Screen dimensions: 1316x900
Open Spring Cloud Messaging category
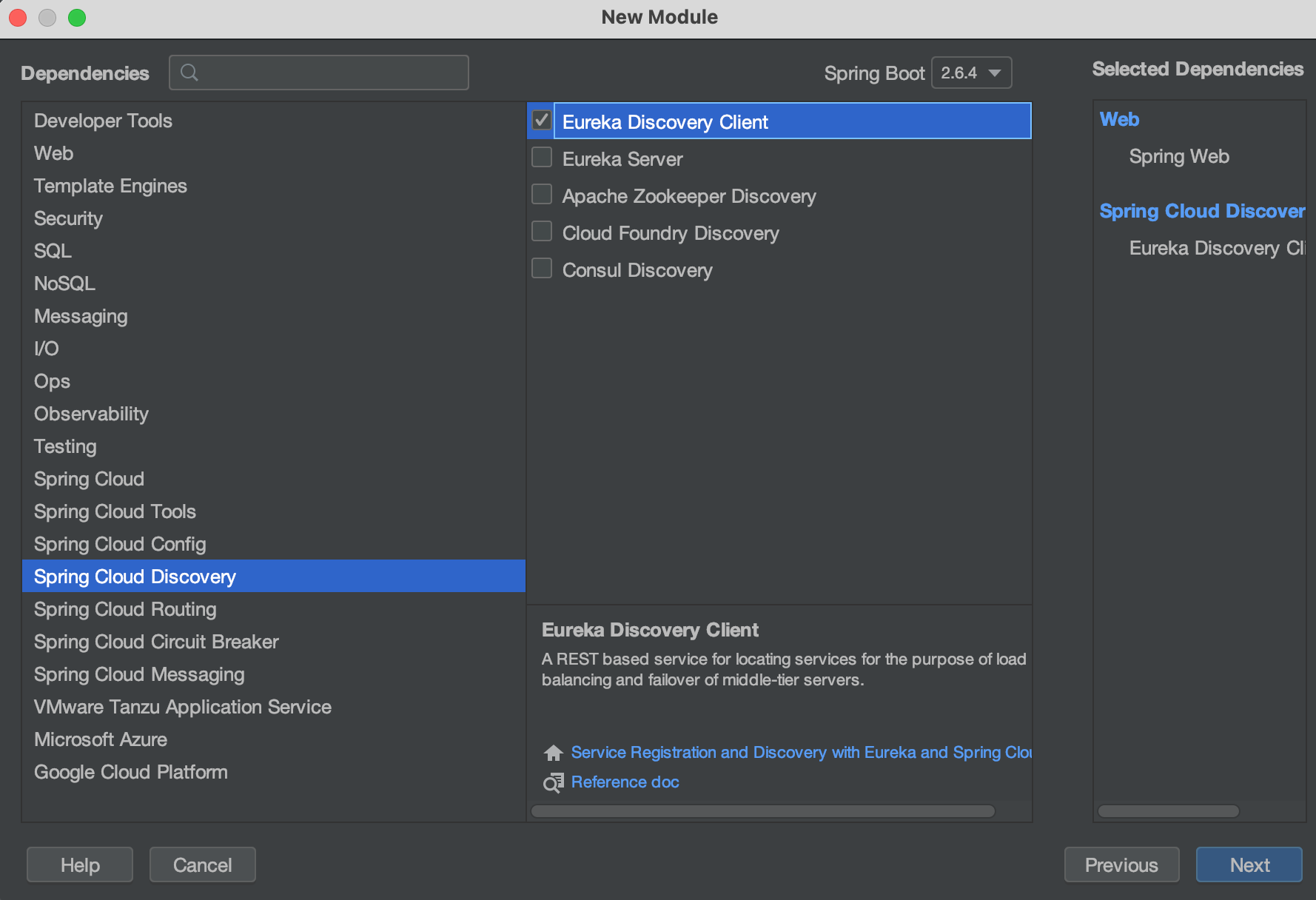pyautogui.click(x=274, y=674)
